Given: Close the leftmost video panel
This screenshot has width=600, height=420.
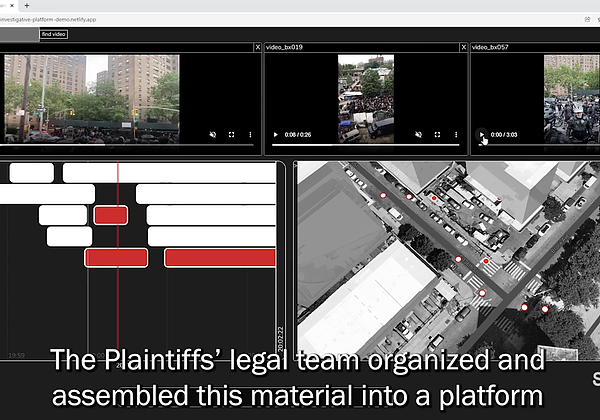Looking at the screenshot, I should tap(257, 47).
